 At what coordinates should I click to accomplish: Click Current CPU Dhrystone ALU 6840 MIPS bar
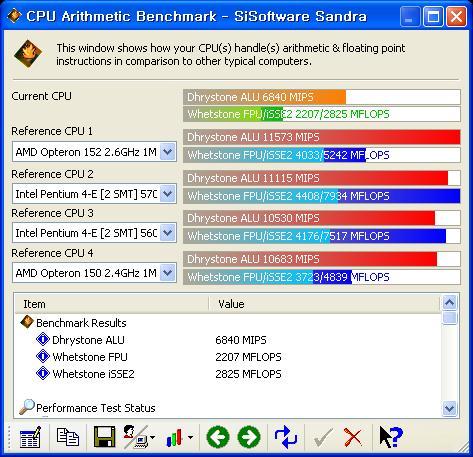tap(322, 97)
